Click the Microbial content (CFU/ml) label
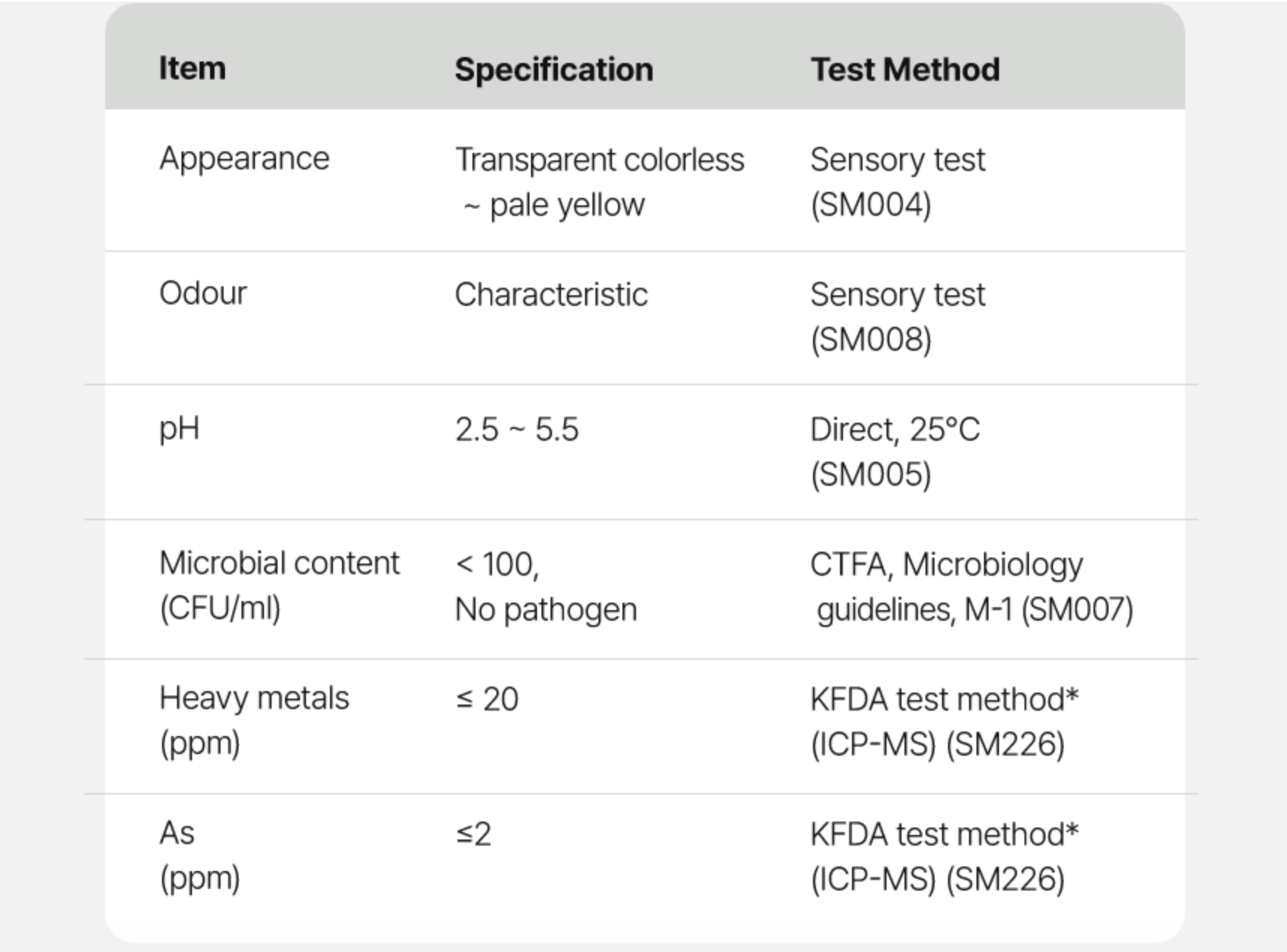Viewport: 1287px width, 952px height. (x=279, y=585)
